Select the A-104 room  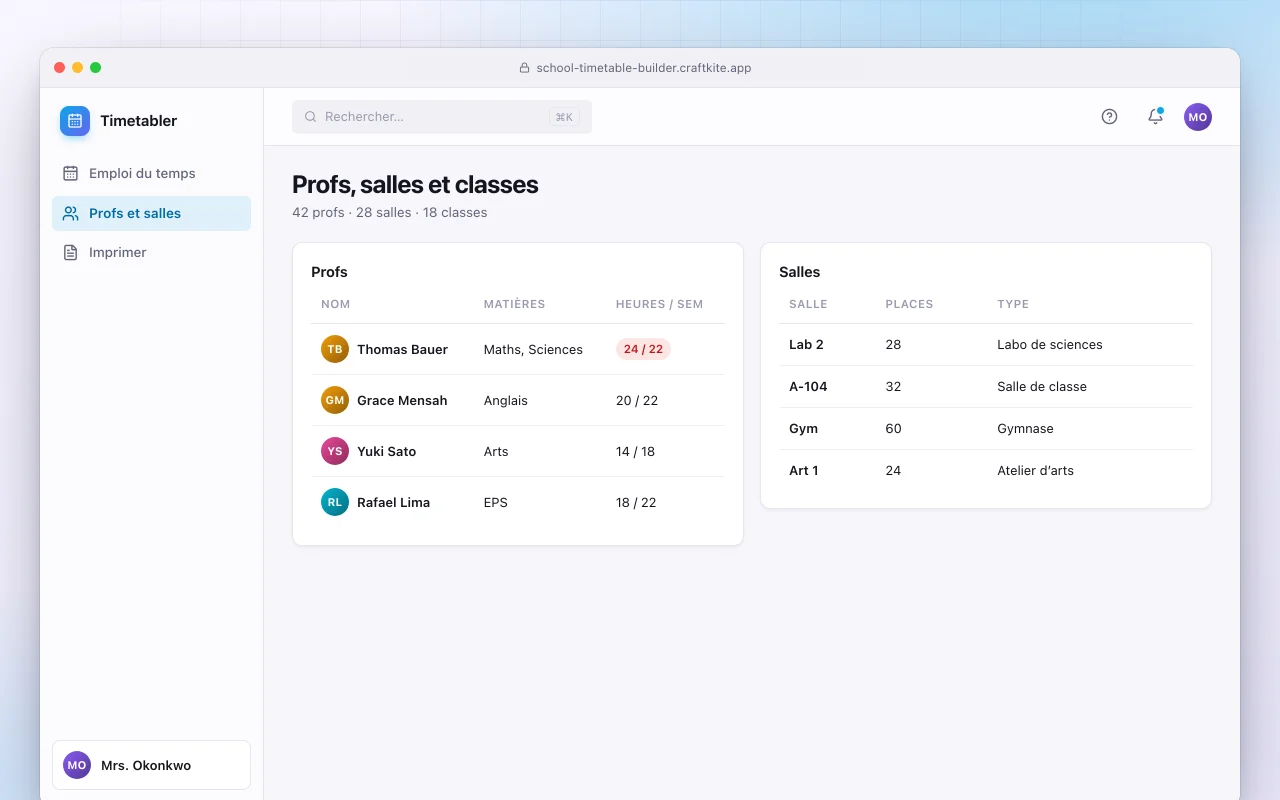click(x=808, y=386)
